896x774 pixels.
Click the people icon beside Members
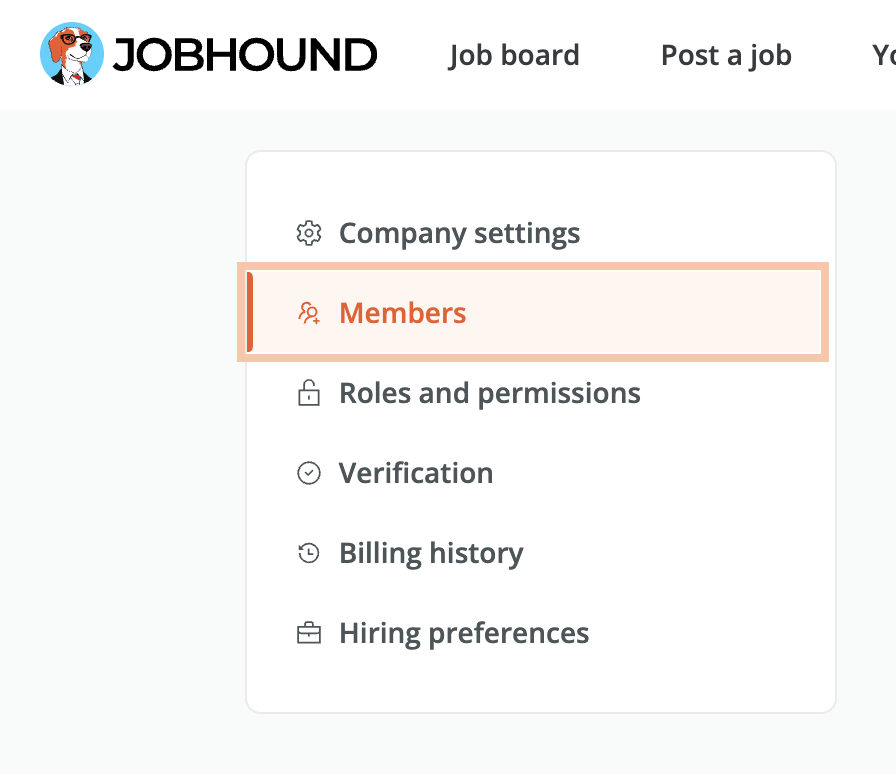point(309,313)
